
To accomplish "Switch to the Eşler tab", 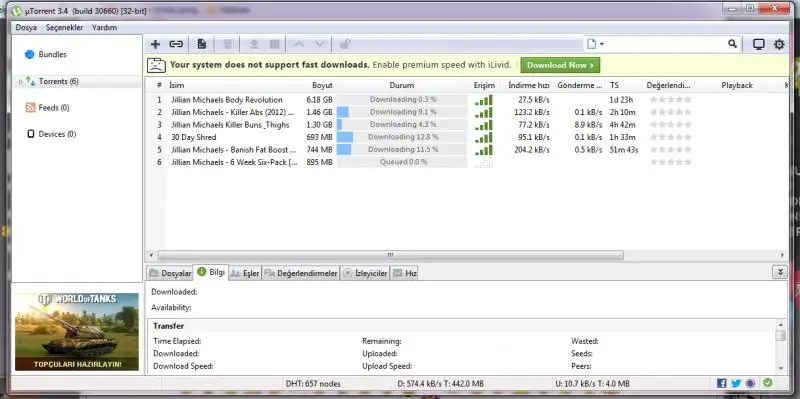I will click(245, 273).
